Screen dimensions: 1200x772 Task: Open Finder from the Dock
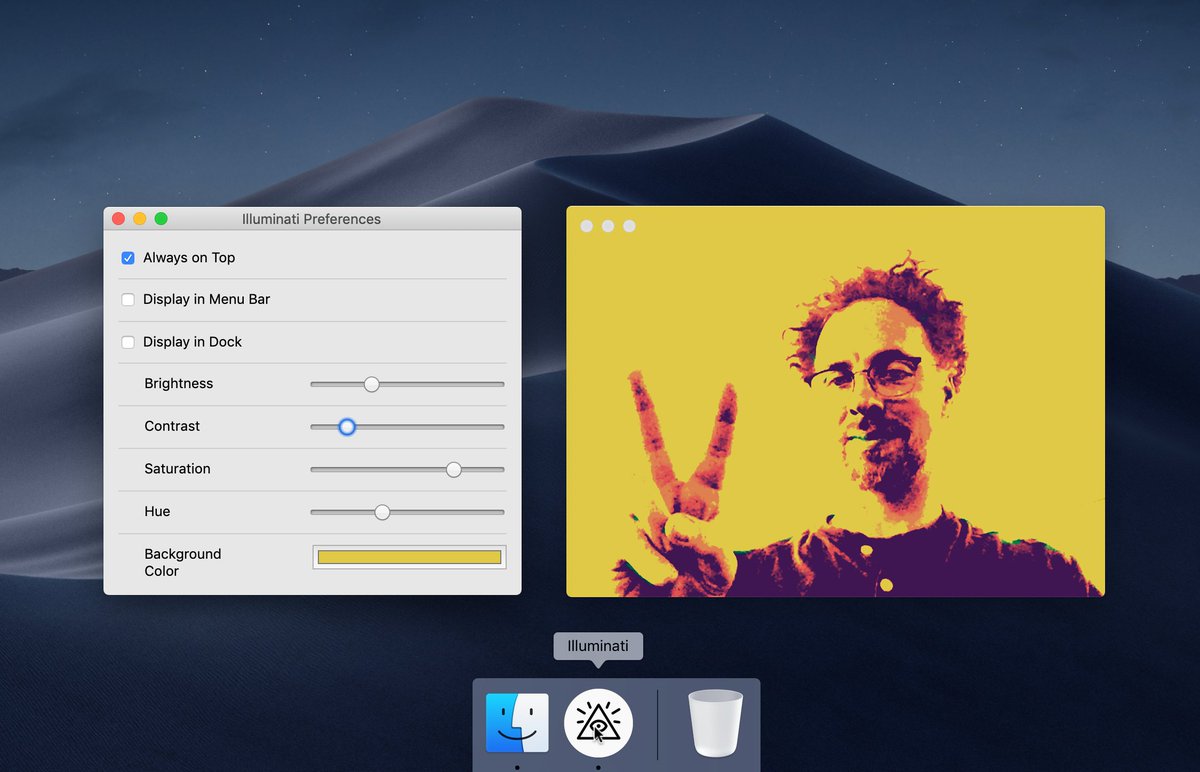(517, 722)
